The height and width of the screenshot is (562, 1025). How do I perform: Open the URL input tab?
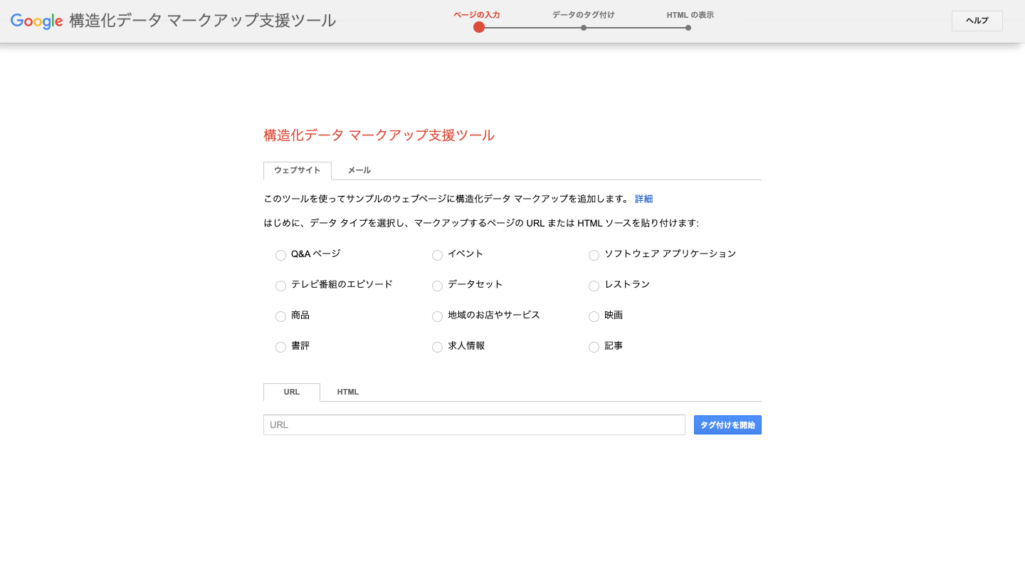[292, 392]
